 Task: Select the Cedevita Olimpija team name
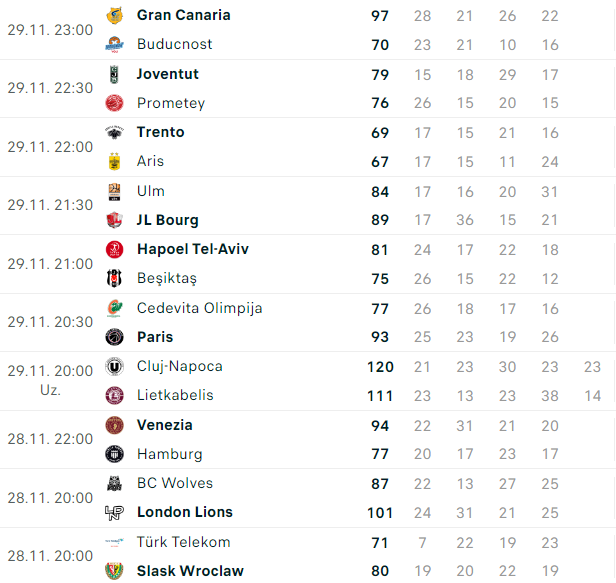tap(200, 308)
